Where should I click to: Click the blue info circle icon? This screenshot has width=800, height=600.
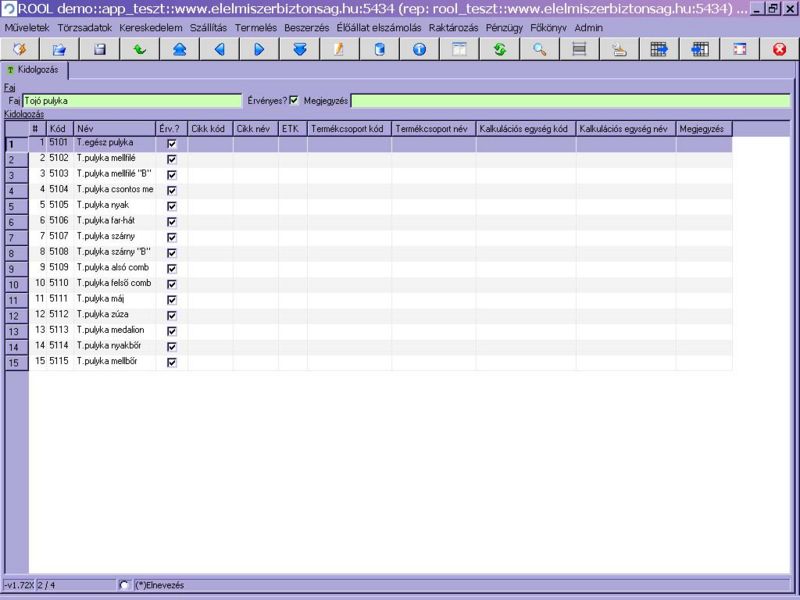(x=419, y=49)
